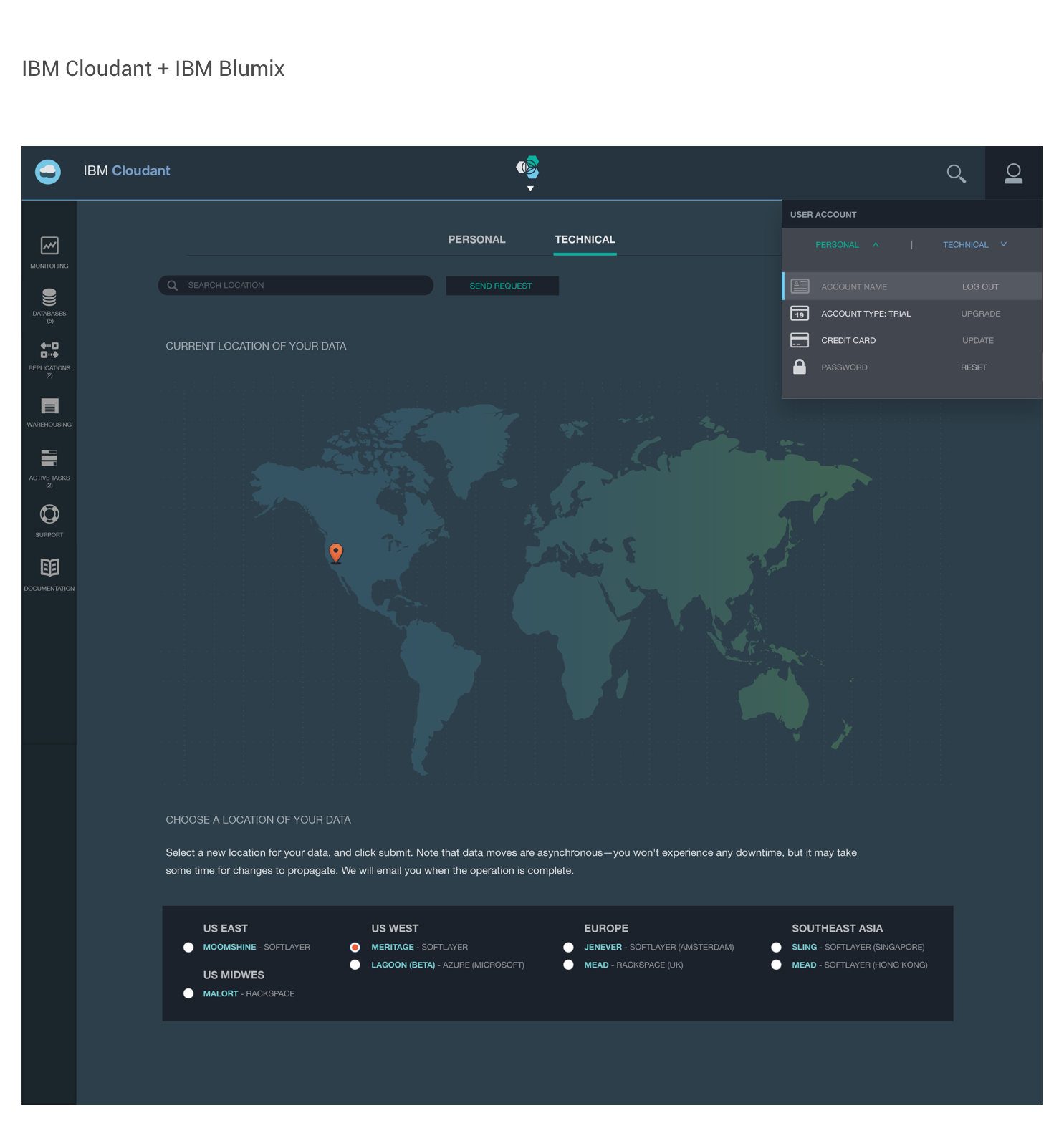
Task: Expand the Technical section in User Account
Action: tap(1004, 245)
